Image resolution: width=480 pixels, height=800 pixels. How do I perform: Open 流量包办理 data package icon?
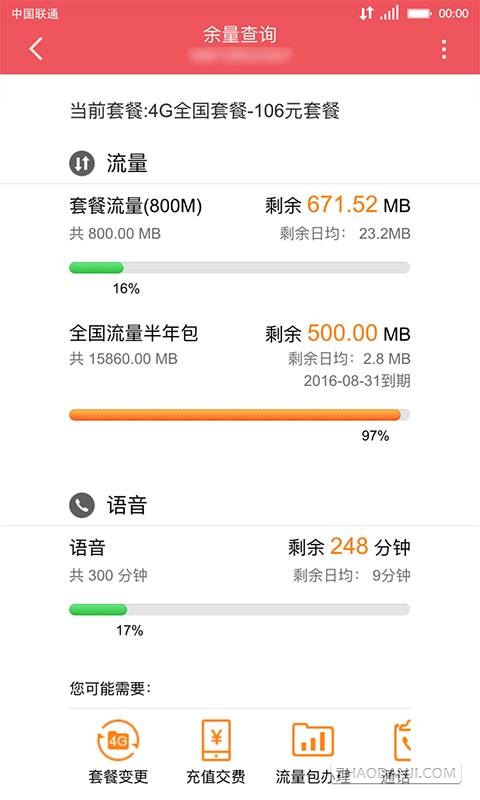click(x=313, y=741)
